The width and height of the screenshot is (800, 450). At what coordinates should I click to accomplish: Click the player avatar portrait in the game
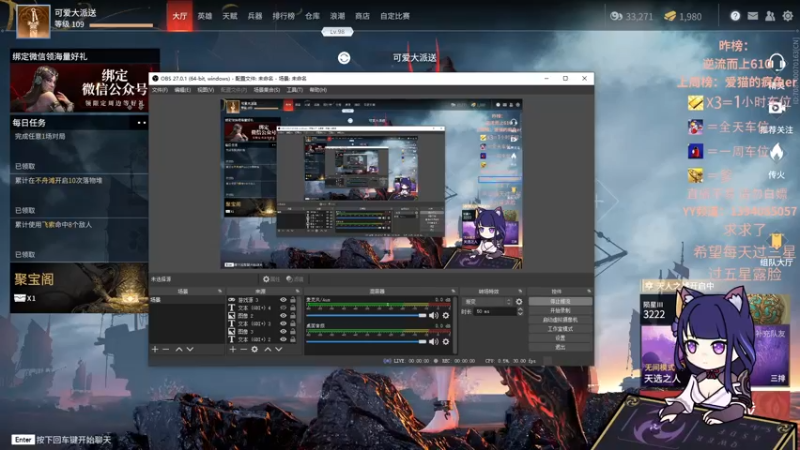click(x=33, y=21)
